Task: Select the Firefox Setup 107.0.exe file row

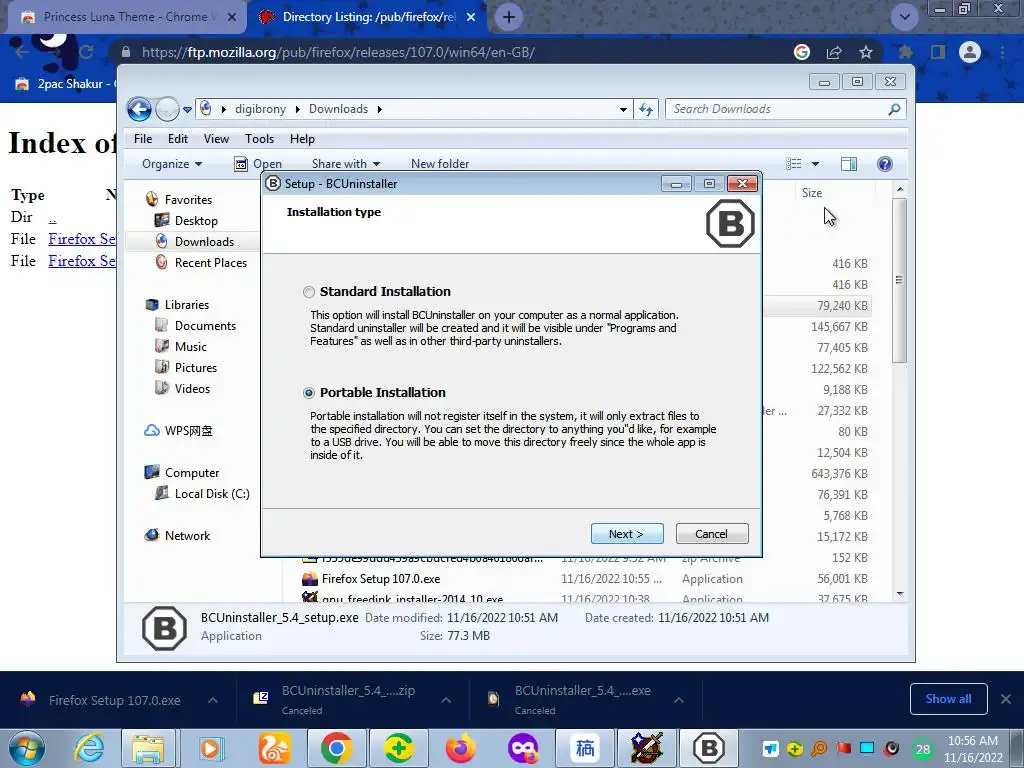Action: coord(584,579)
